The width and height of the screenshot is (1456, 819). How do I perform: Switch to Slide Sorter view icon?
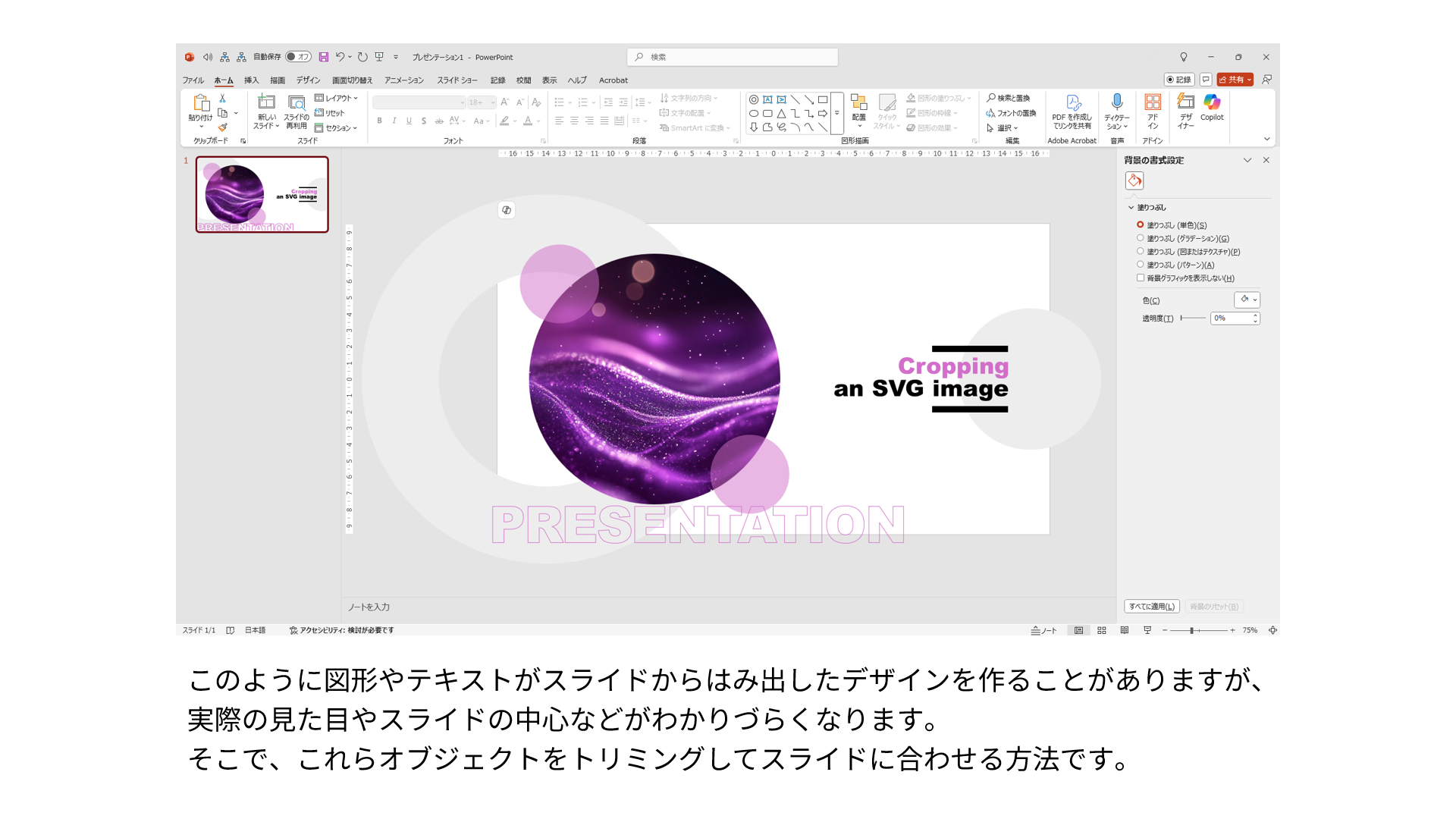tap(1102, 630)
